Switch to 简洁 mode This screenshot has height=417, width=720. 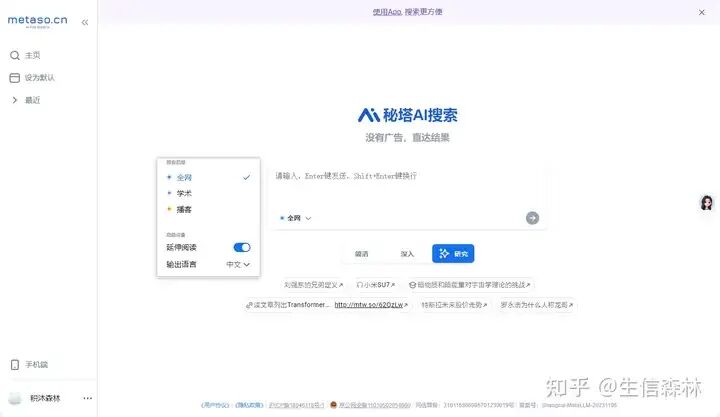tap(362, 254)
